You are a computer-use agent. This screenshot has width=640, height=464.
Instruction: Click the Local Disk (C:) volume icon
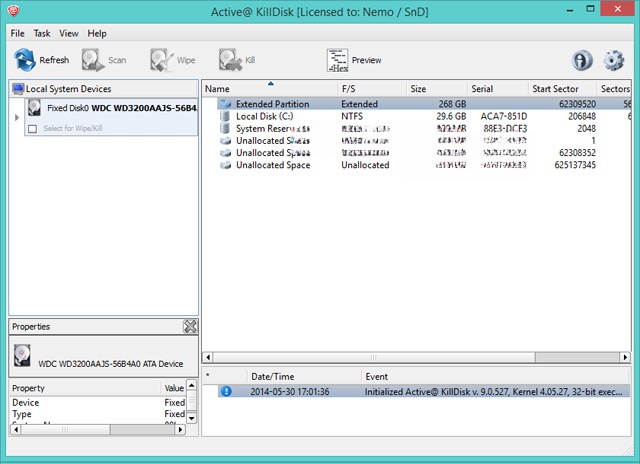[x=225, y=116]
